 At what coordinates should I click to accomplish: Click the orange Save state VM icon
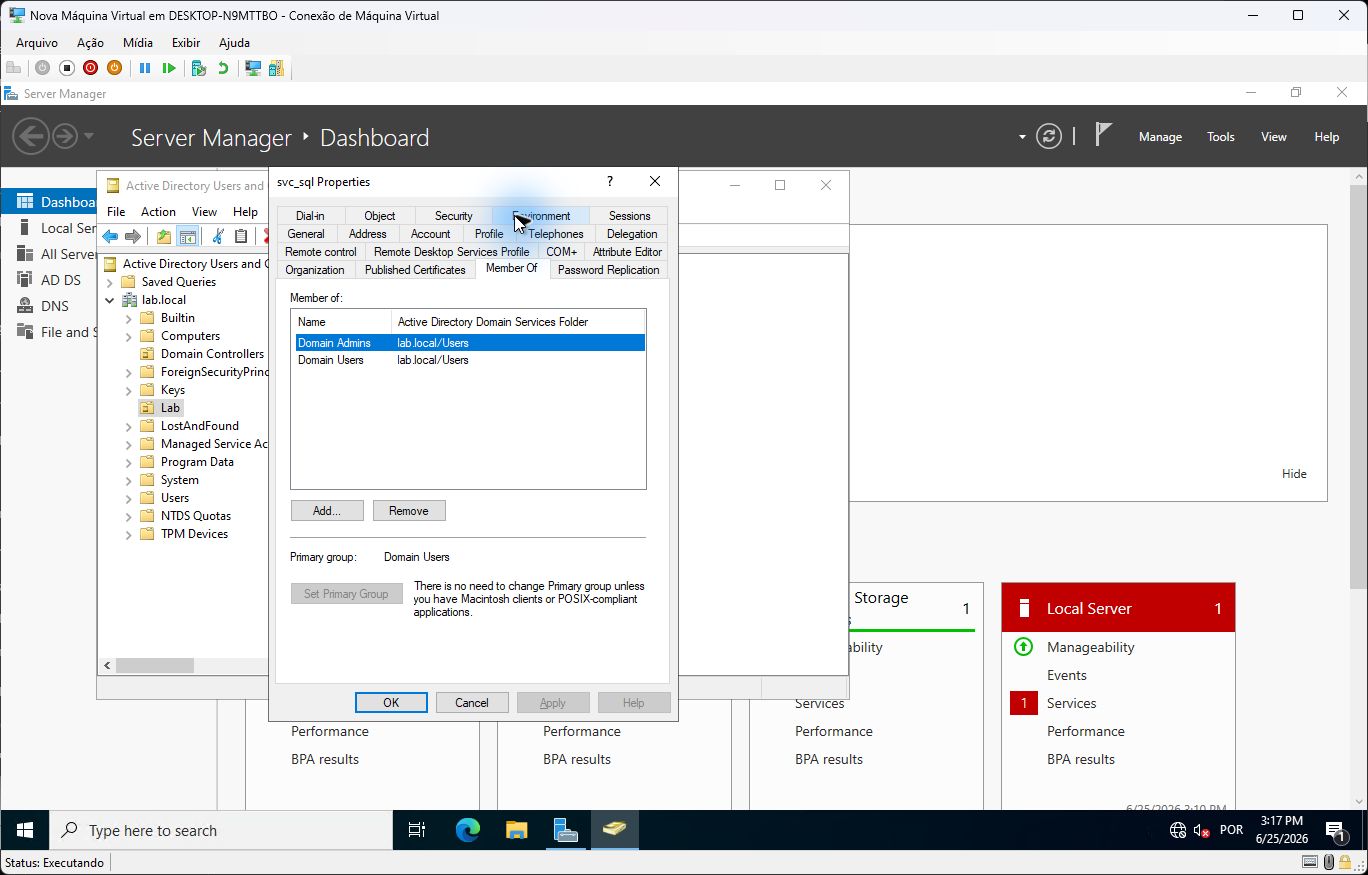pyautogui.click(x=114, y=68)
